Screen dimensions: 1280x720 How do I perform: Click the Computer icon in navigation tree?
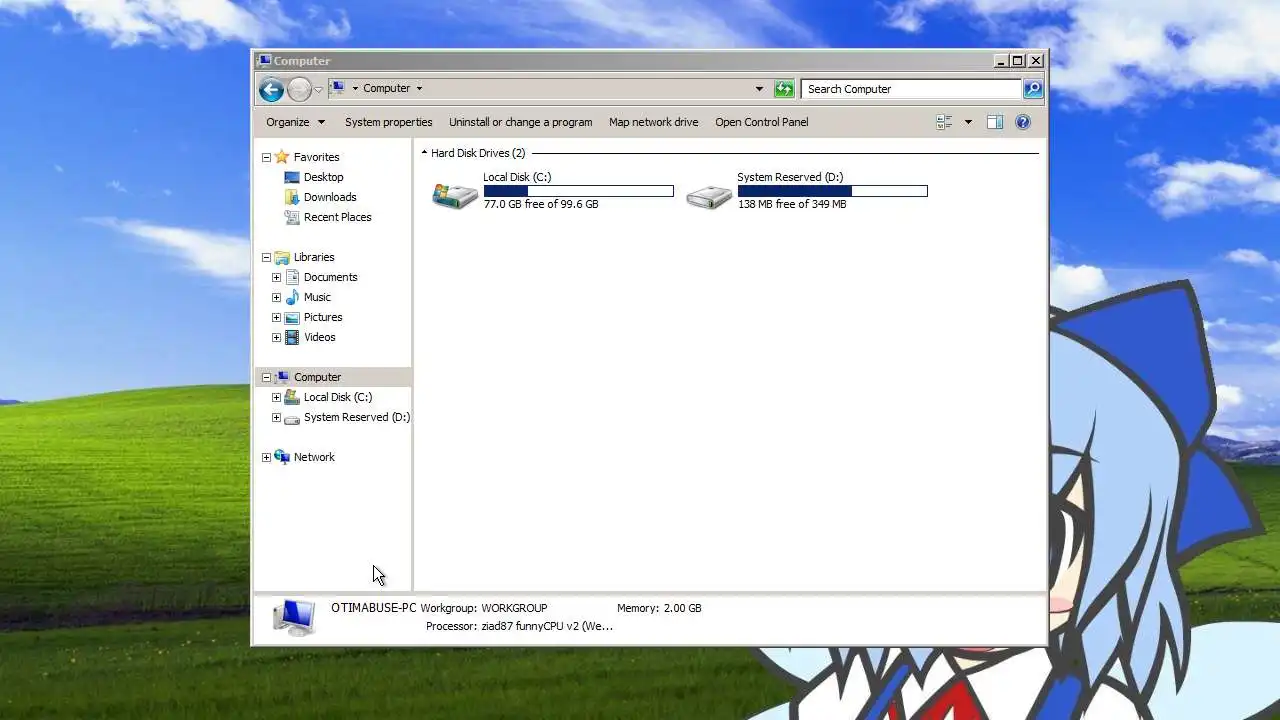[x=282, y=377]
